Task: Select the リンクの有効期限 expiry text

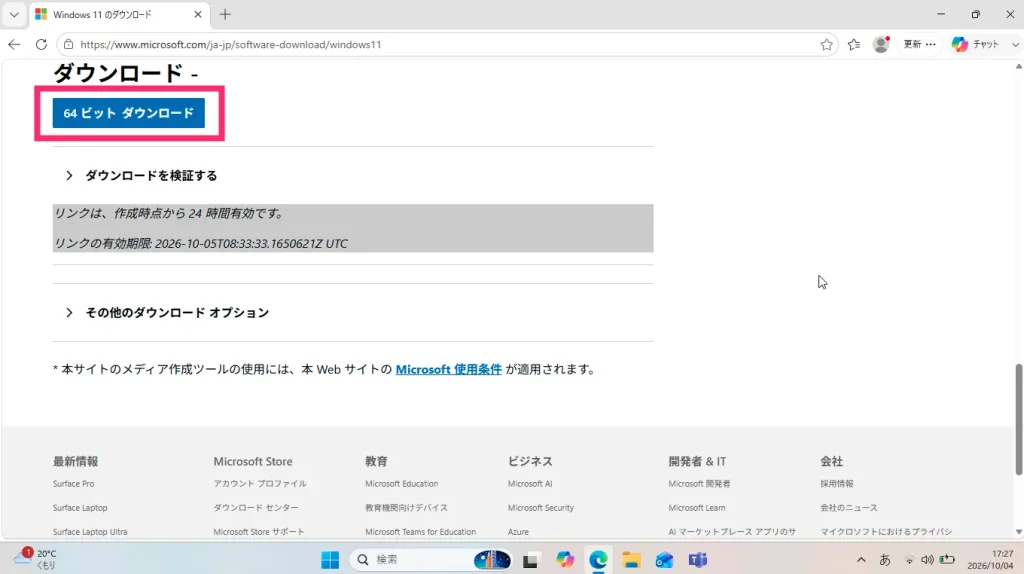Action: 200,244
